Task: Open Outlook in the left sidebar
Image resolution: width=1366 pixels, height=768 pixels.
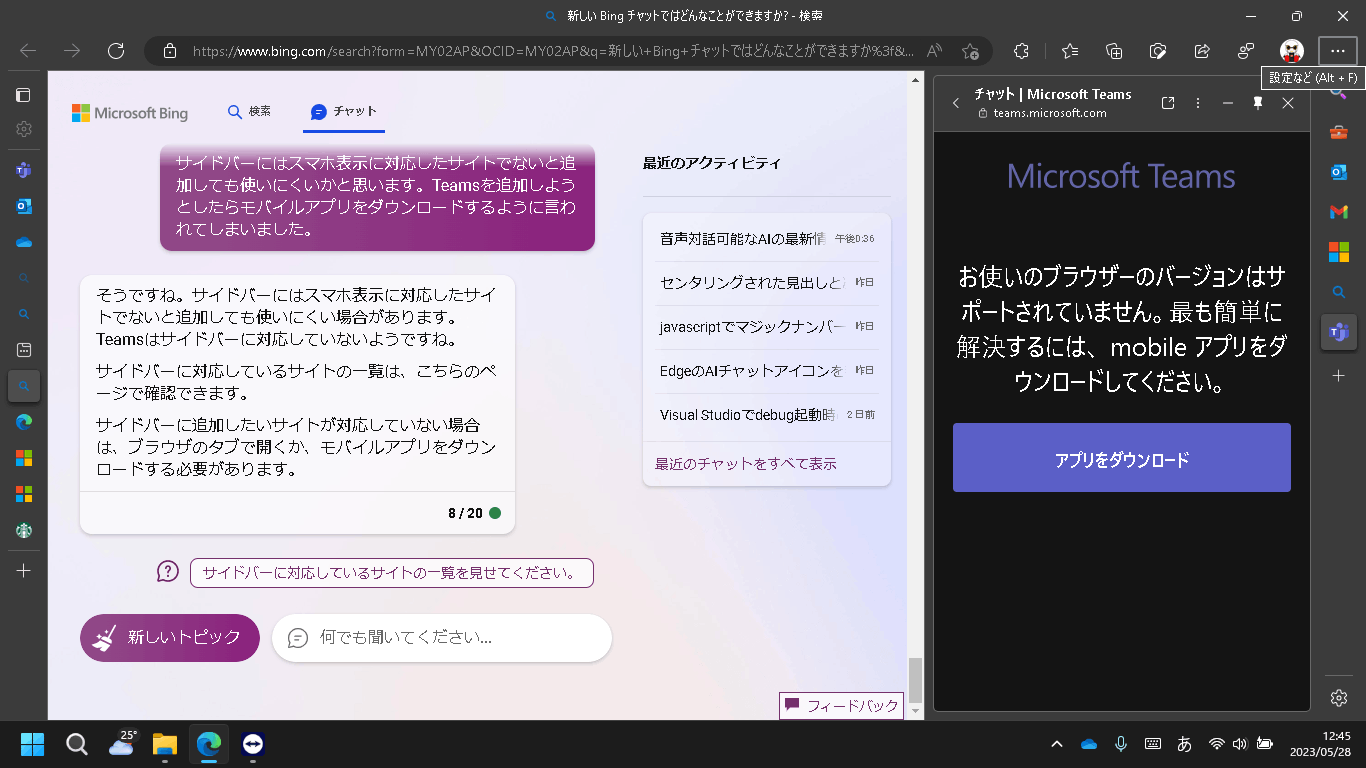Action: pyautogui.click(x=24, y=206)
